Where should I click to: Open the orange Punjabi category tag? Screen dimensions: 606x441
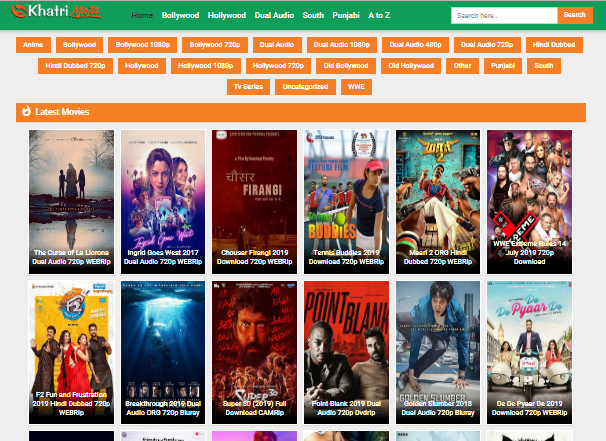pyautogui.click(x=503, y=66)
